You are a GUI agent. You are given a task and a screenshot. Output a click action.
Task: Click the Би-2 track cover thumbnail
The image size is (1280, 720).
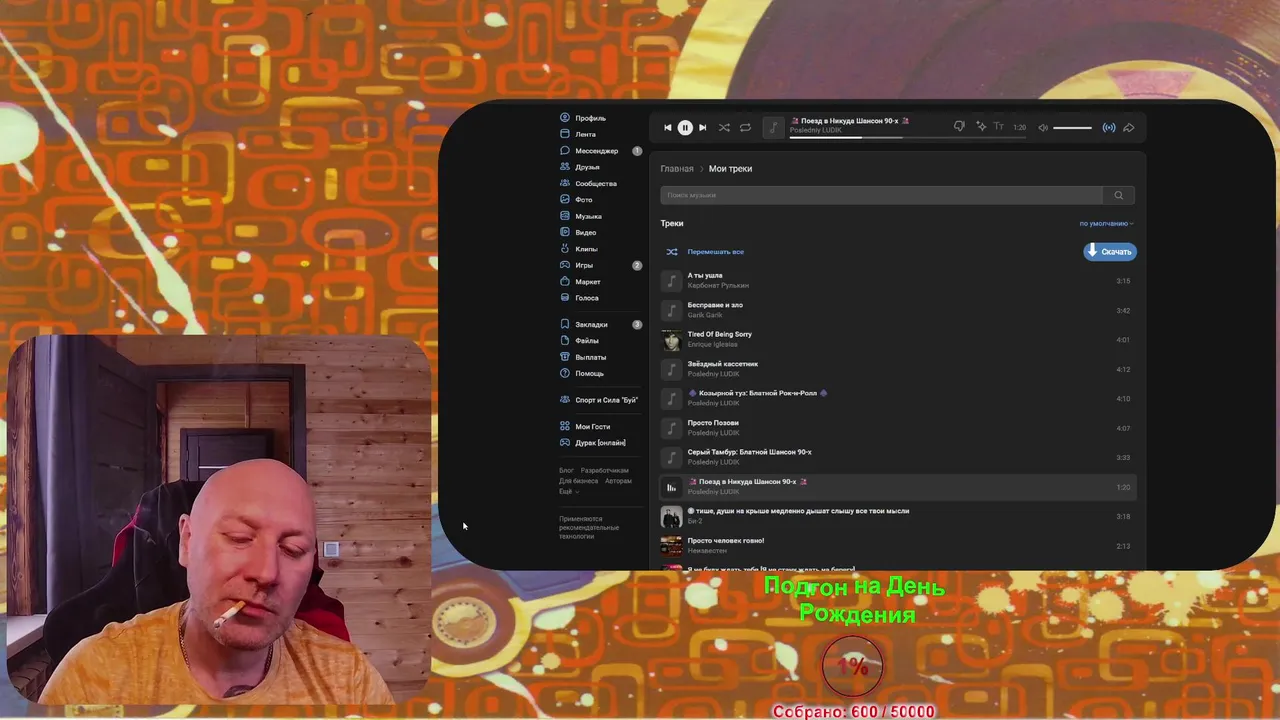point(671,517)
